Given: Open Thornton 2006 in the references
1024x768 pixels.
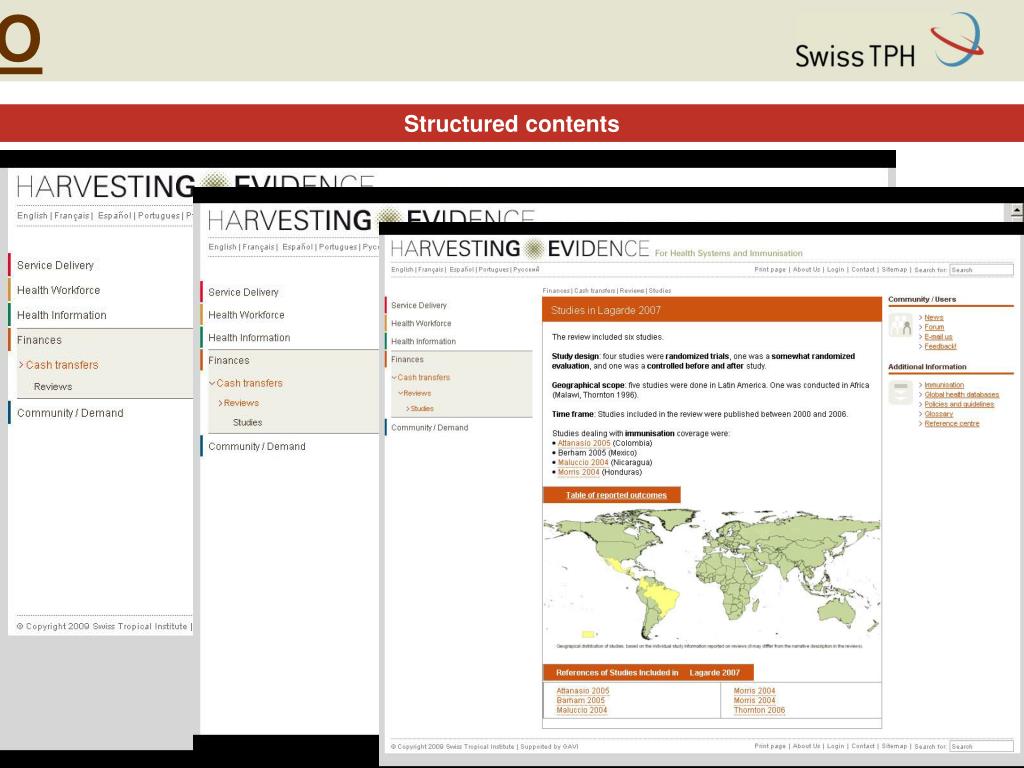Looking at the screenshot, I should pyautogui.click(x=759, y=710).
